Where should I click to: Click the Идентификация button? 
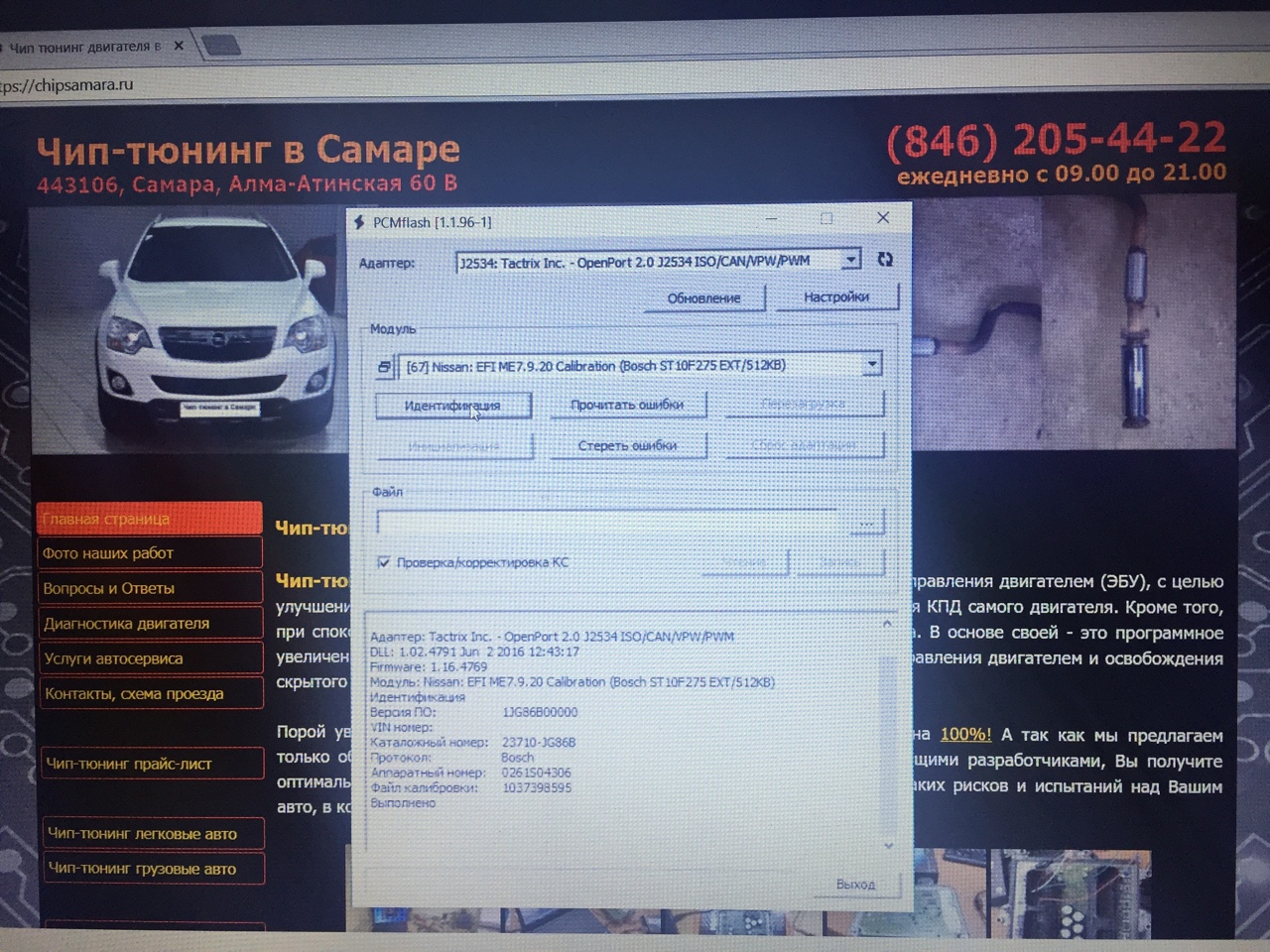(x=452, y=406)
